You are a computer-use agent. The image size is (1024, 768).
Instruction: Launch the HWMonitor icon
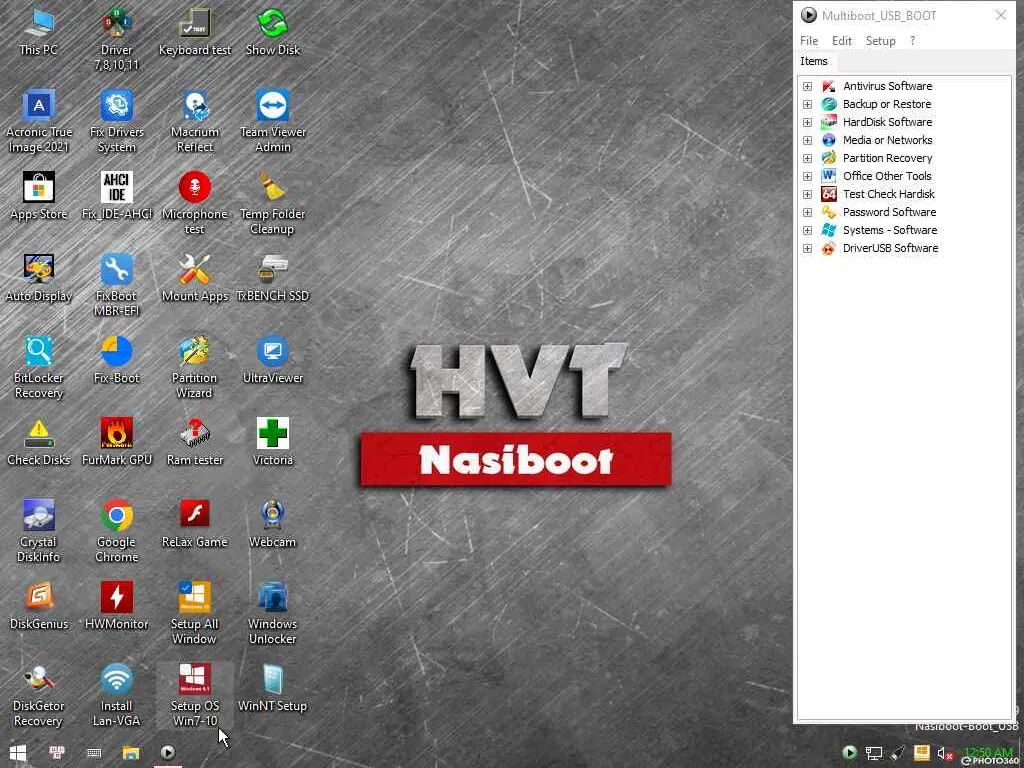[x=116, y=606]
